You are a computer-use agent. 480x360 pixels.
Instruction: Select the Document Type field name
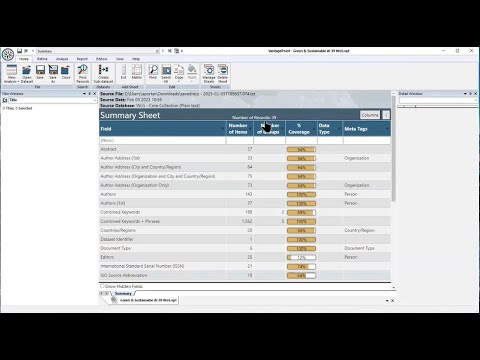pos(116,248)
